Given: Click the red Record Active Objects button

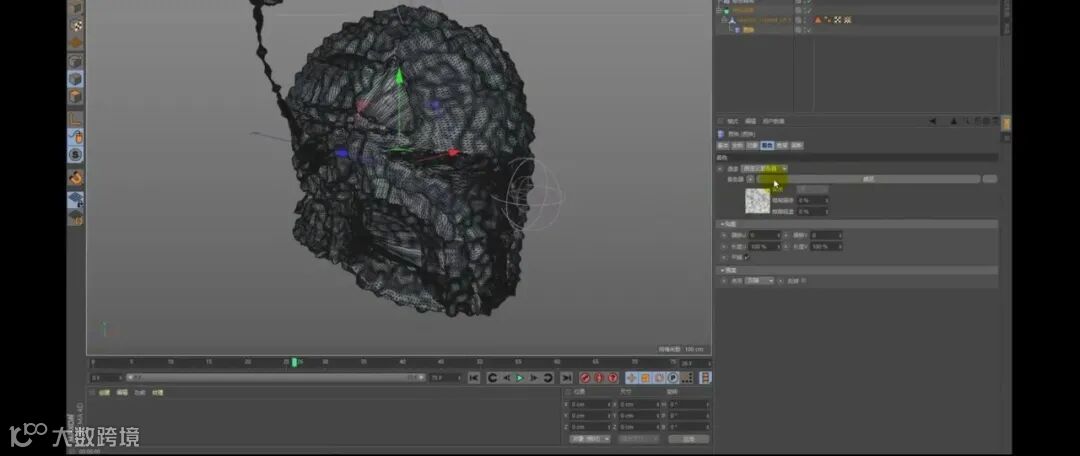Looking at the screenshot, I should pos(585,378).
